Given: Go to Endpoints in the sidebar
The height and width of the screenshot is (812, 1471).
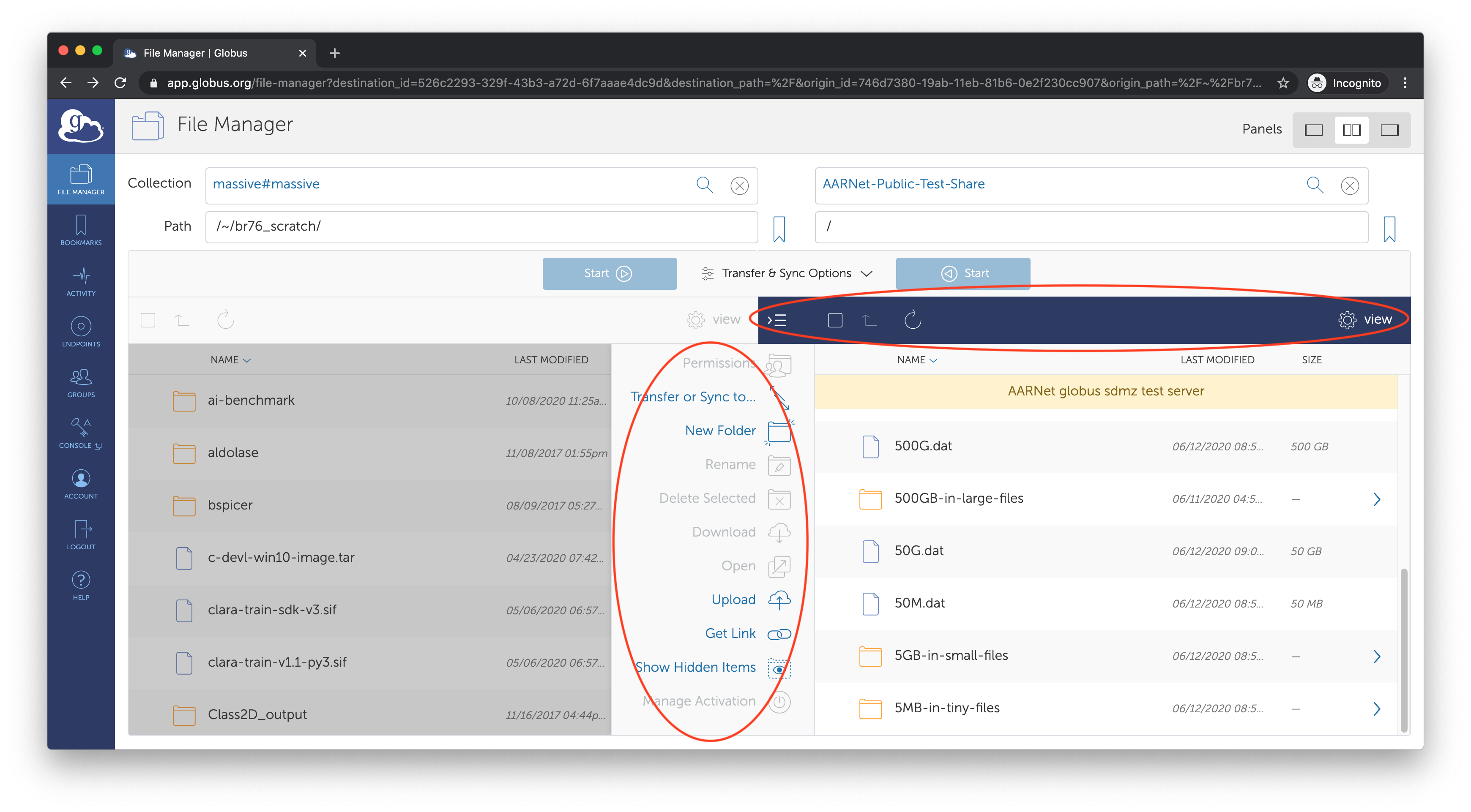Looking at the screenshot, I should [x=80, y=332].
